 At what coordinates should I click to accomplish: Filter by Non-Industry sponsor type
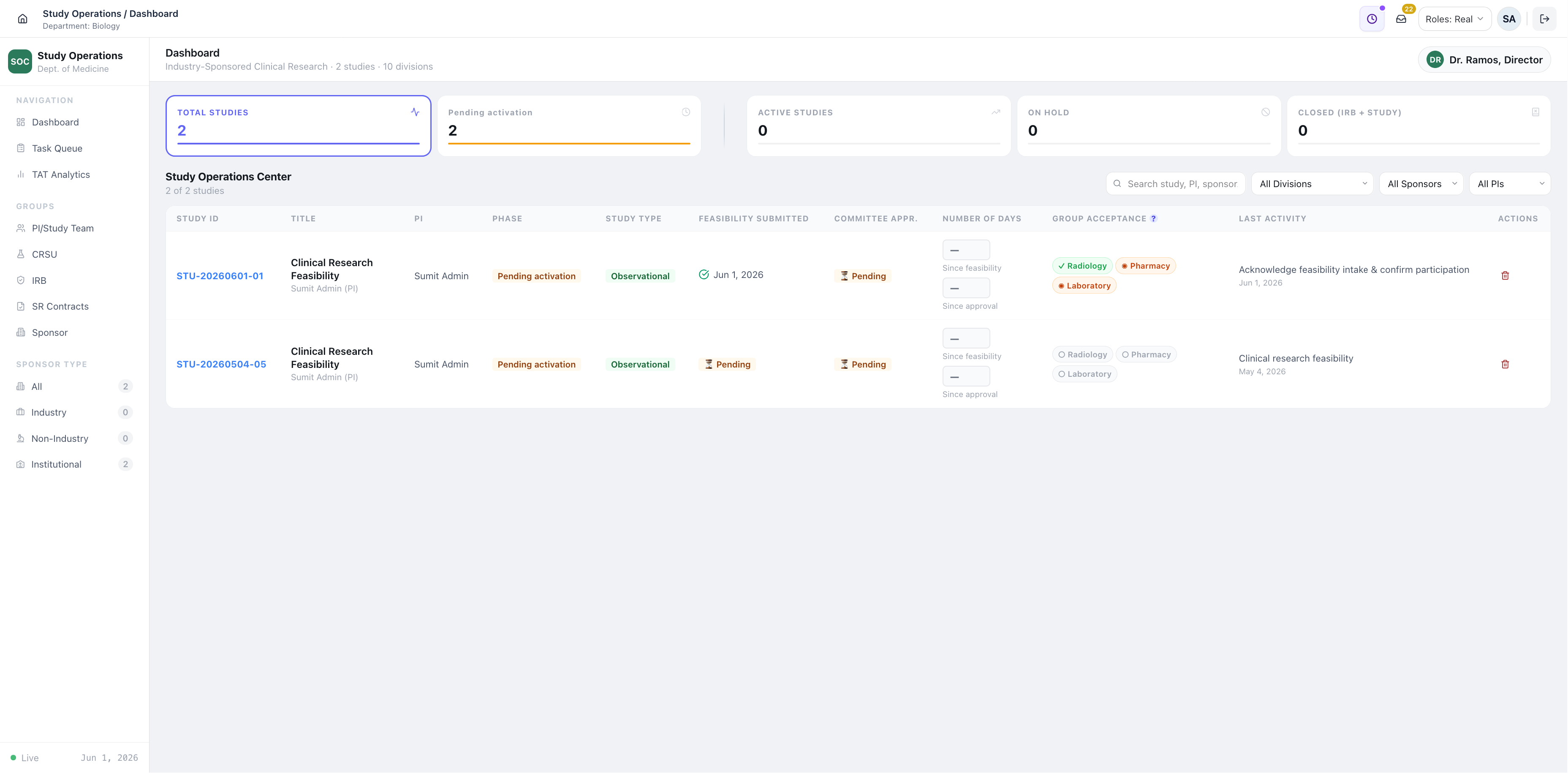[x=74, y=438]
